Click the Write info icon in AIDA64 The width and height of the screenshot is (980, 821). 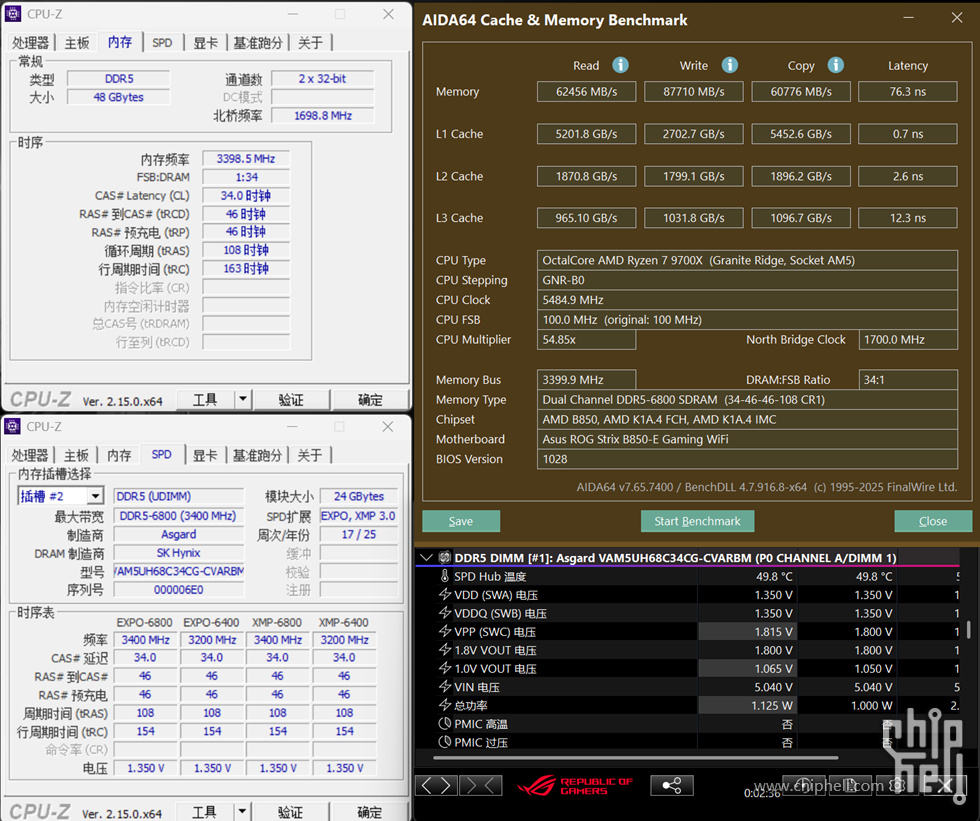pos(729,65)
